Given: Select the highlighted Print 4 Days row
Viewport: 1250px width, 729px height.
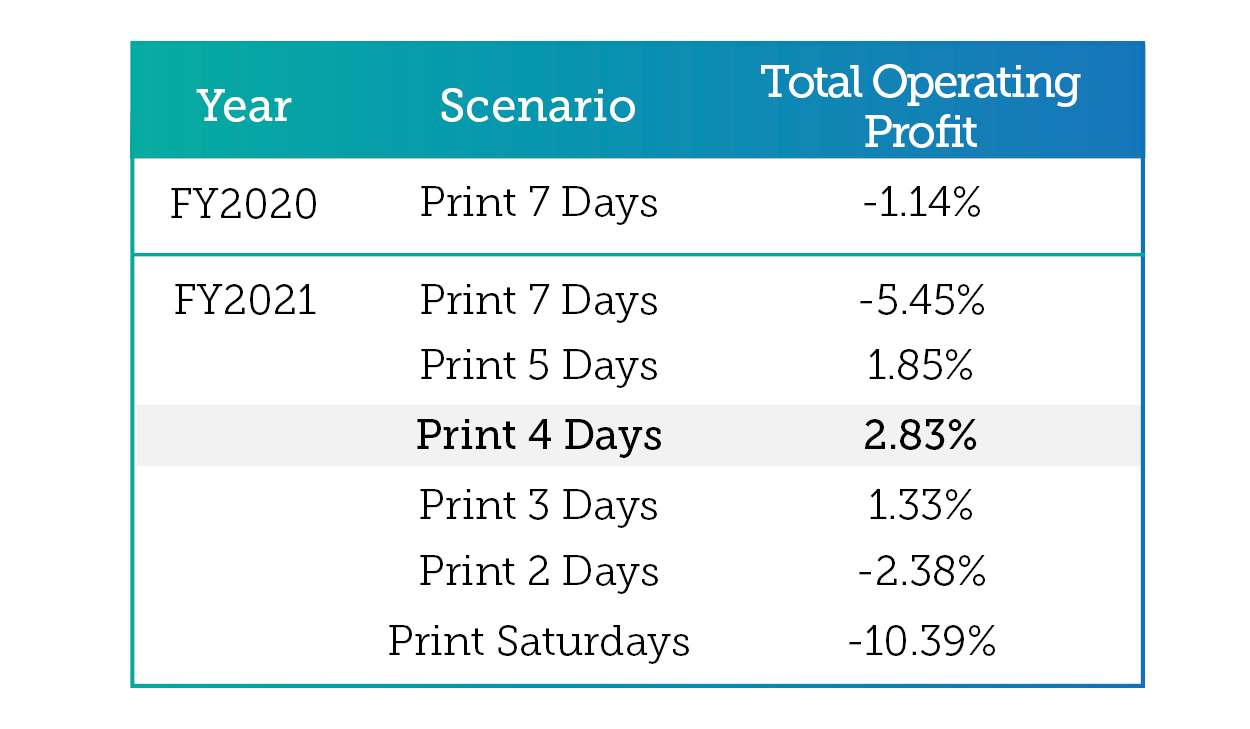Looking at the screenshot, I should pos(637,436).
